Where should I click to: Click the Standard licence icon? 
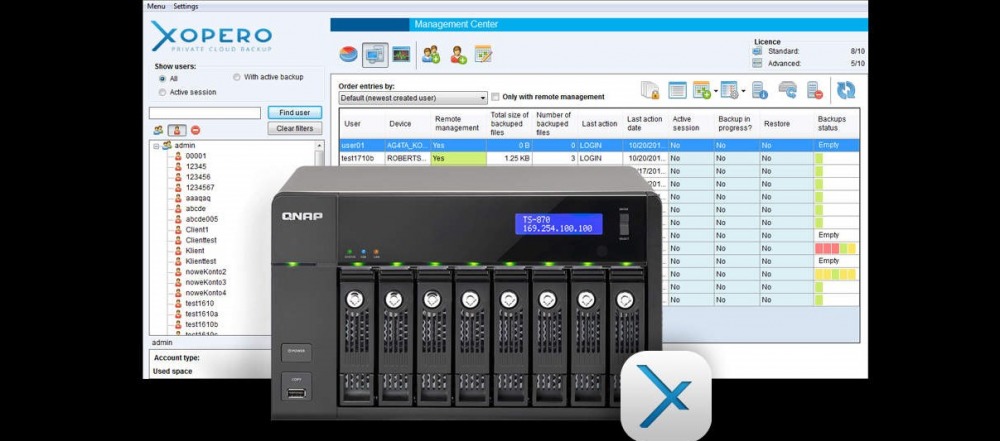pyautogui.click(x=757, y=51)
